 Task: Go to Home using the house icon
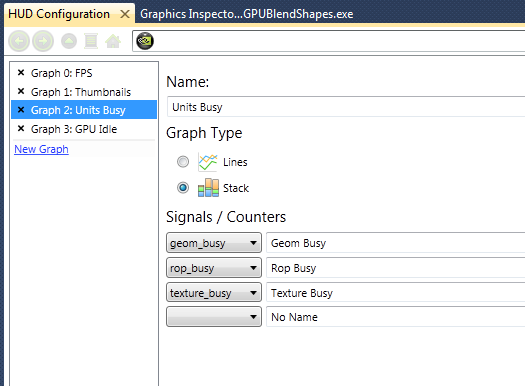[x=113, y=41]
